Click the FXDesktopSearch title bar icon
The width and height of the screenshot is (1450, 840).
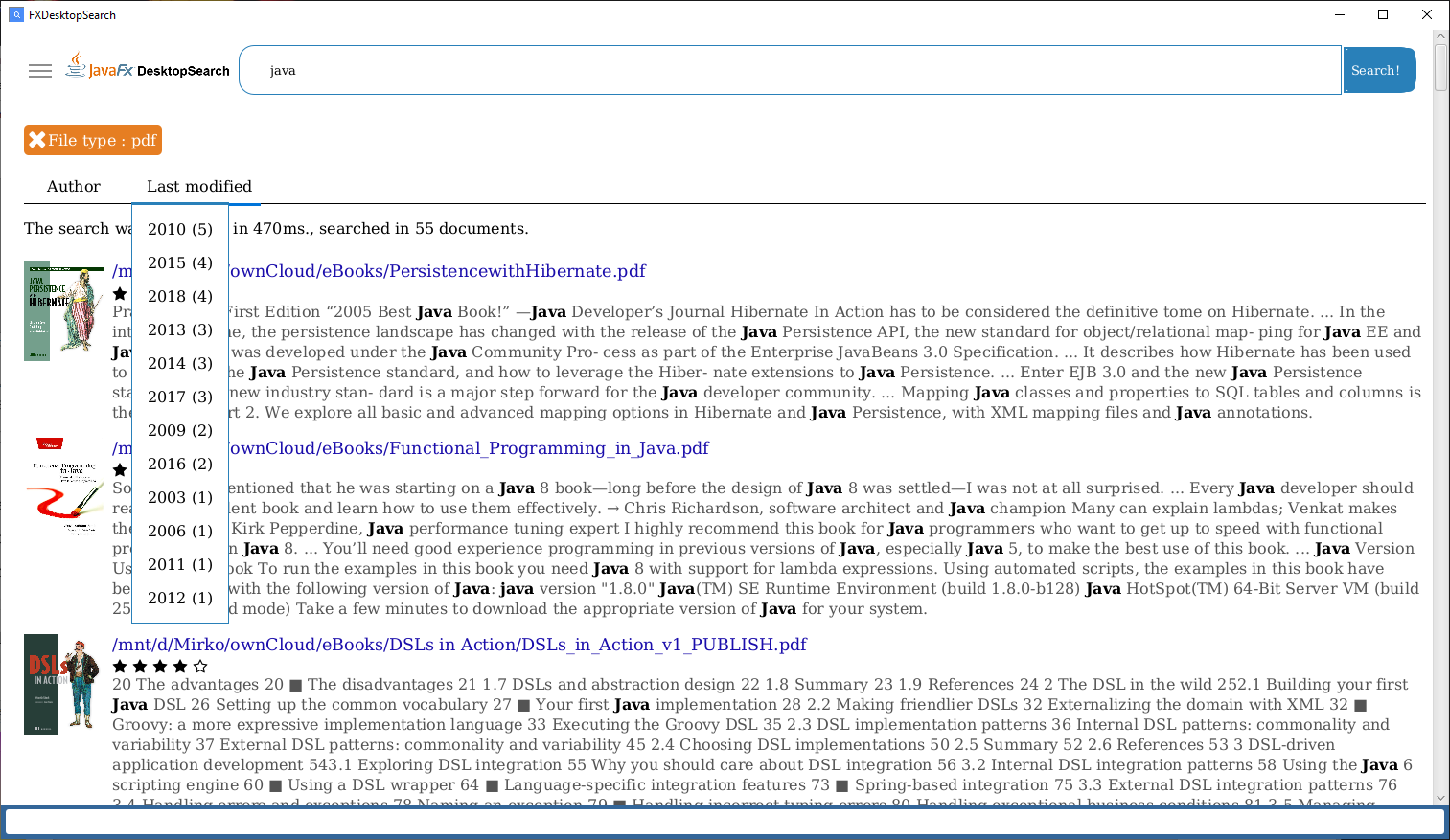pos(15,14)
